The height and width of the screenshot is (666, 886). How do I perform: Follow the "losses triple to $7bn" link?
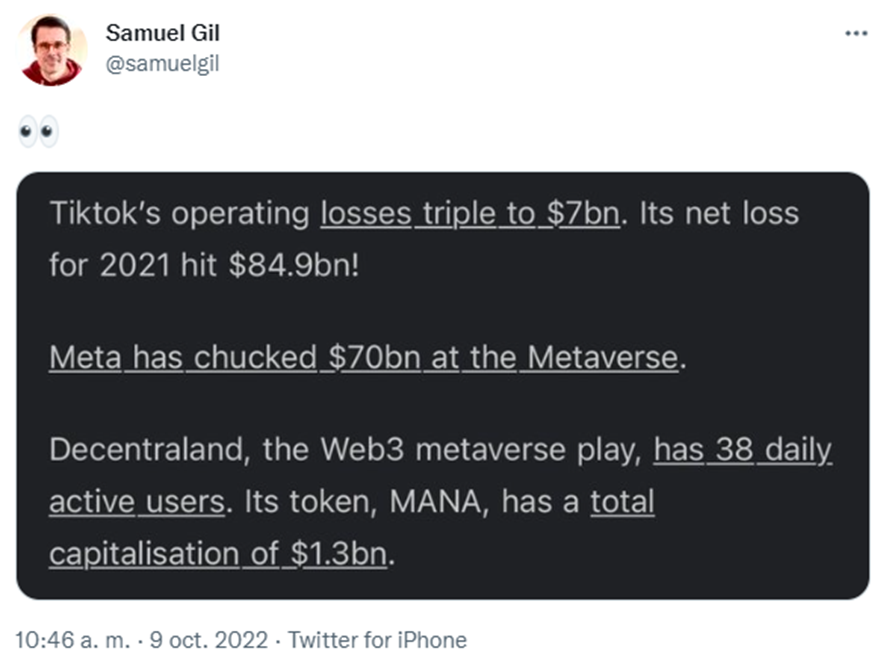point(470,214)
